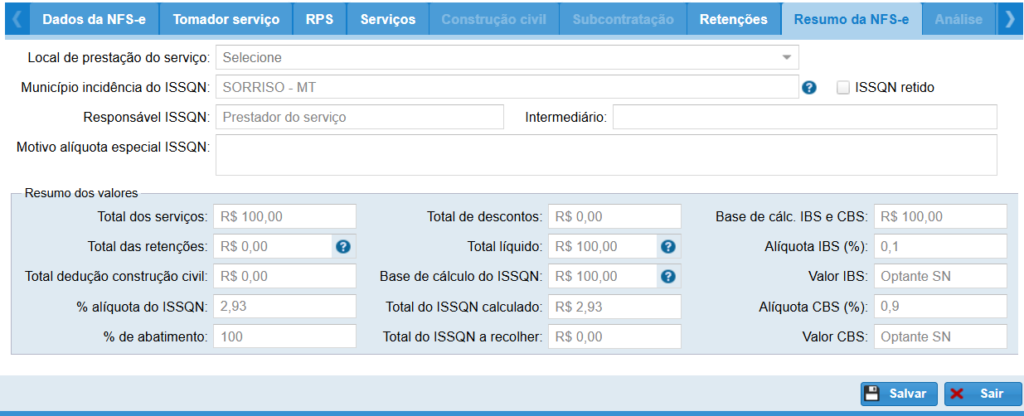Select the Serviços tab

tap(389, 19)
